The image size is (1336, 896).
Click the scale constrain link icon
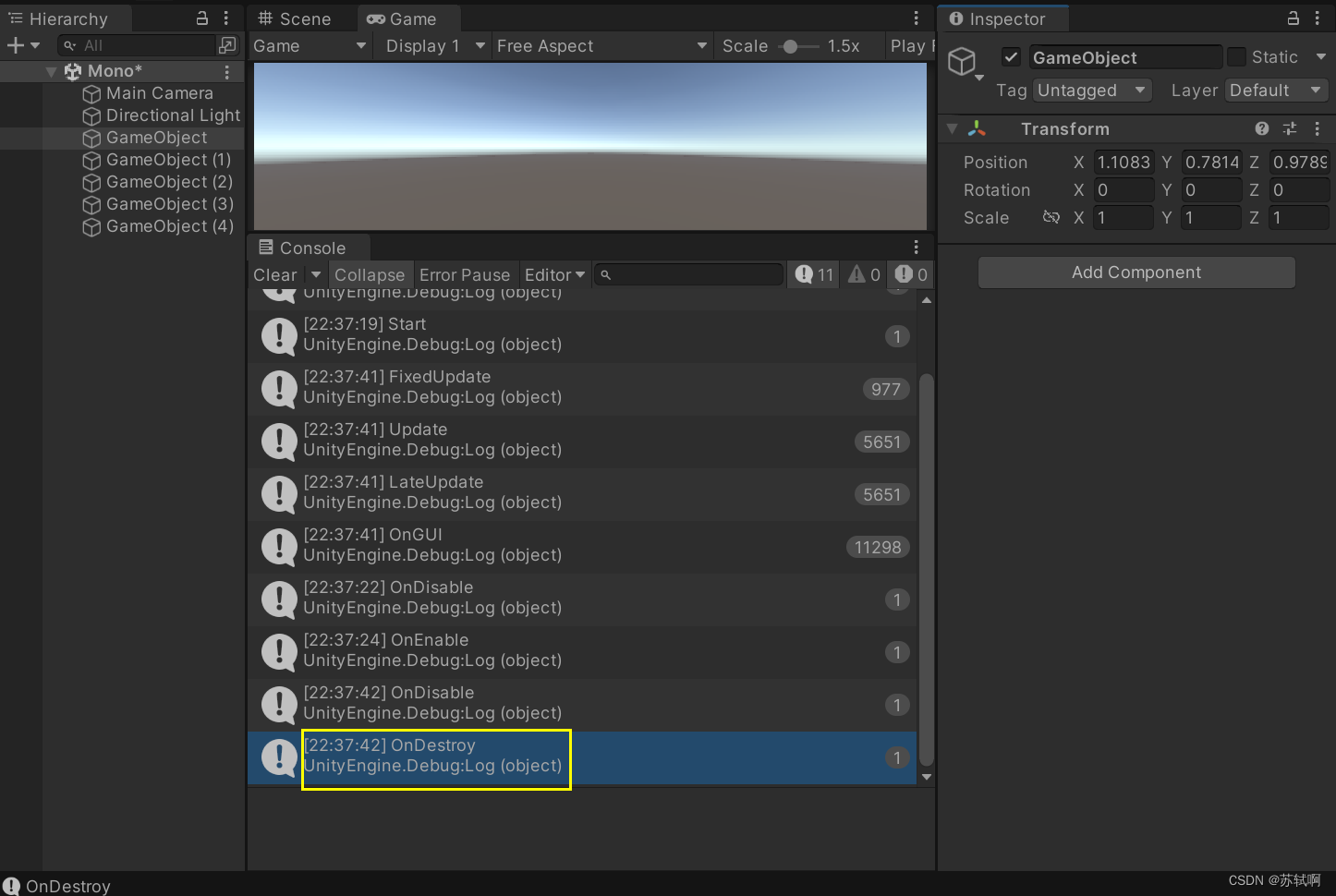point(1051,217)
